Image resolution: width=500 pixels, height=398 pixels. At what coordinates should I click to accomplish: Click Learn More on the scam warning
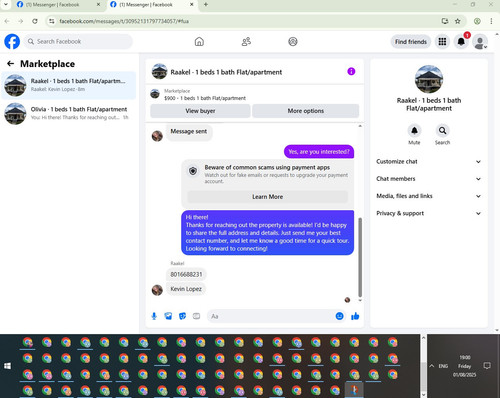tap(267, 197)
